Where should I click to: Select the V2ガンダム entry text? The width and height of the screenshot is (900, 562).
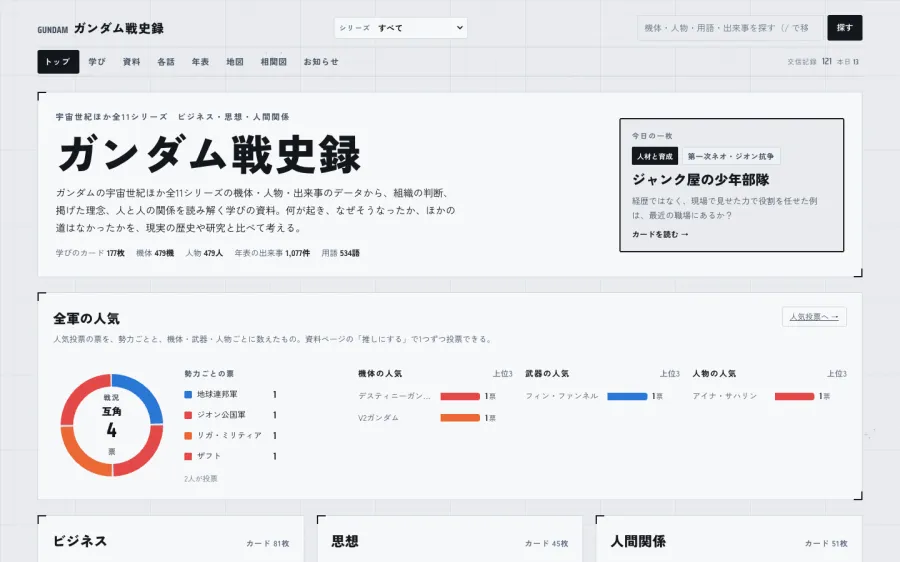tap(378, 418)
